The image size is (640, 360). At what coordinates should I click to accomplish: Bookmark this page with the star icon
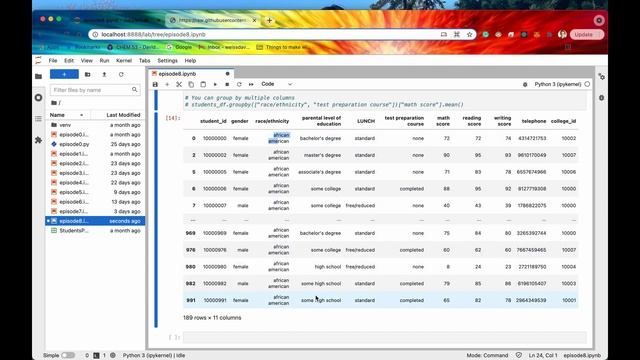click(x=469, y=35)
